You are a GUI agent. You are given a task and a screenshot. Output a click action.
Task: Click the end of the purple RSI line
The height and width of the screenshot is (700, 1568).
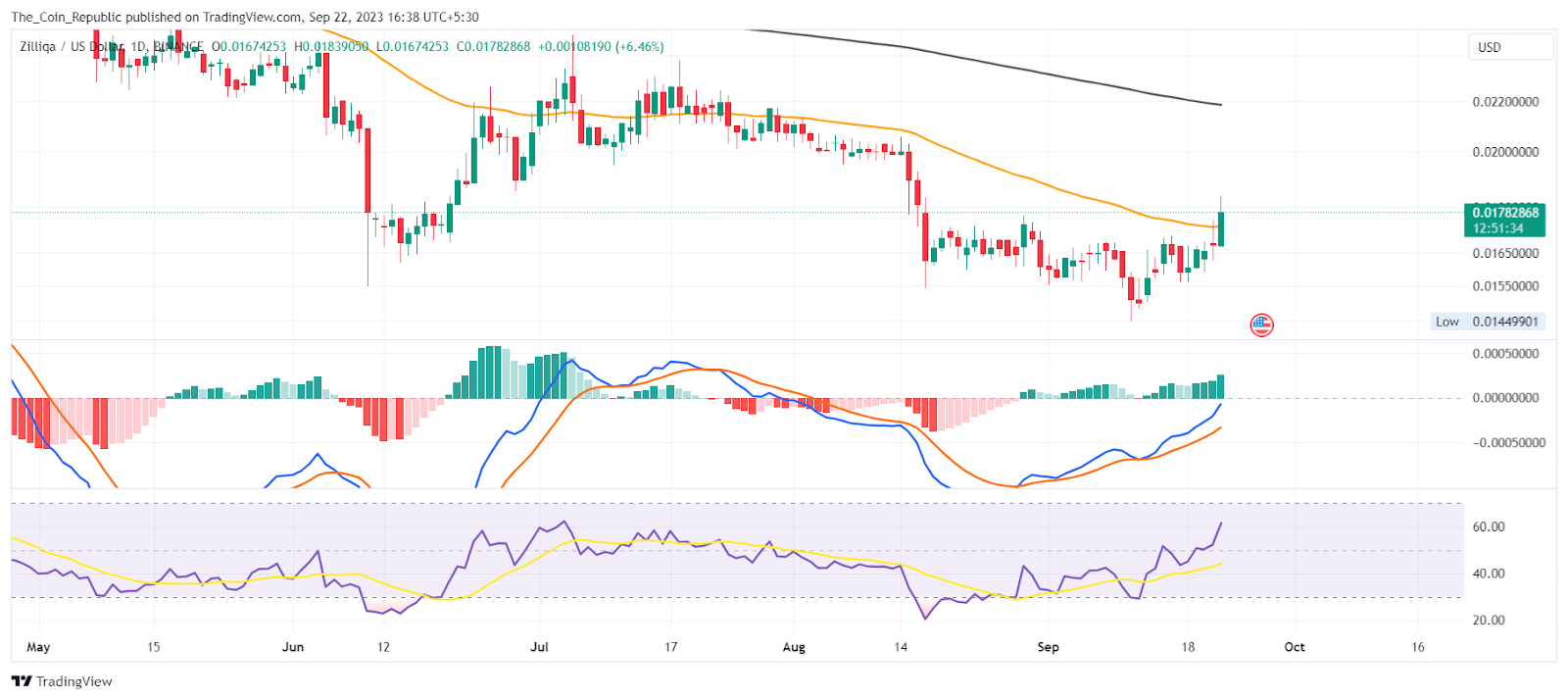click(1221, 524)
